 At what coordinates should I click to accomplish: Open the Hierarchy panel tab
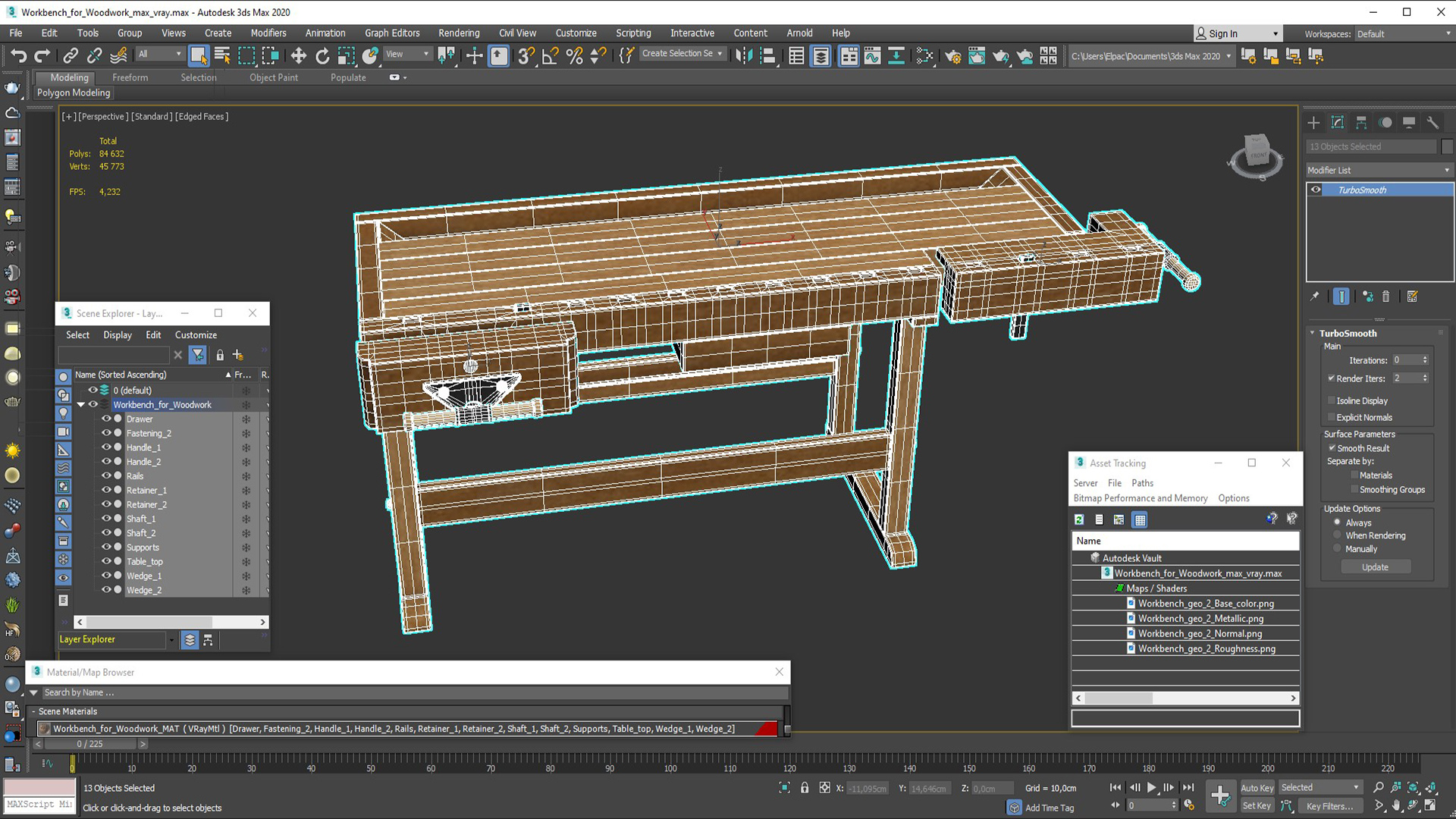(x=1361, y=123)
